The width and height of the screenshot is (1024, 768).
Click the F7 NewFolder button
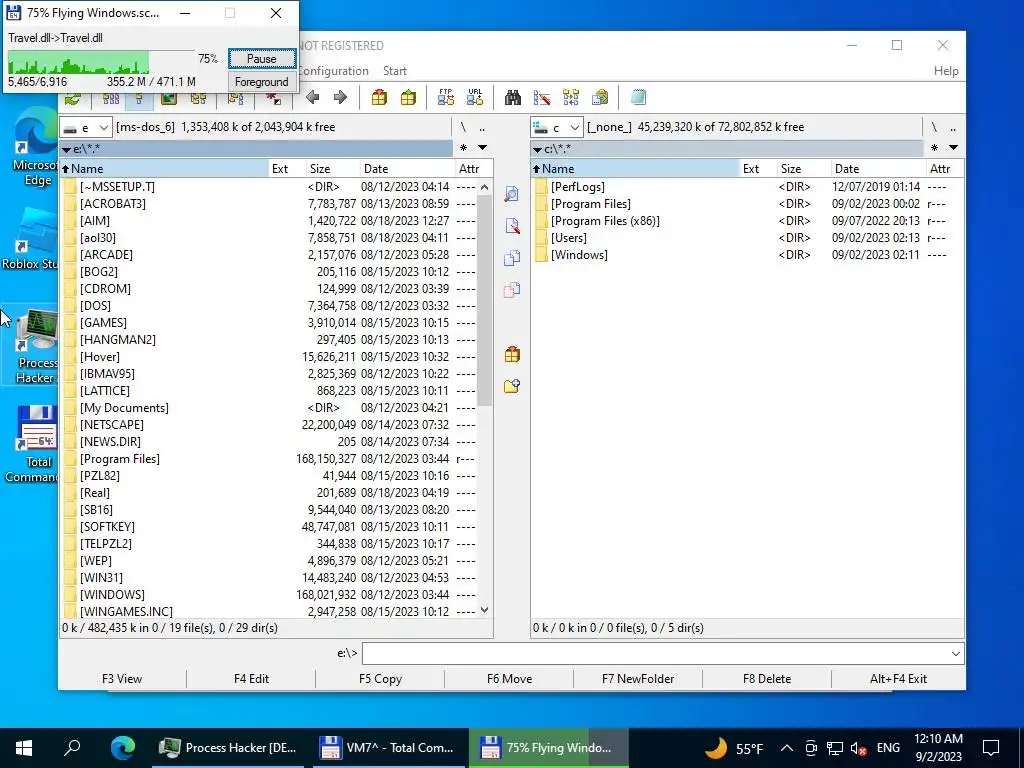(x=638, y=679)
